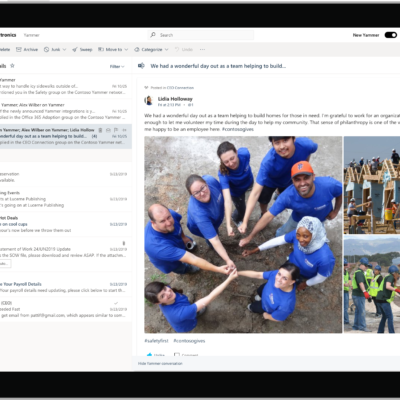Screen dimensions: 400x400
Task: Open the safety-vest volunteers photo
Action: click(372, 284)
